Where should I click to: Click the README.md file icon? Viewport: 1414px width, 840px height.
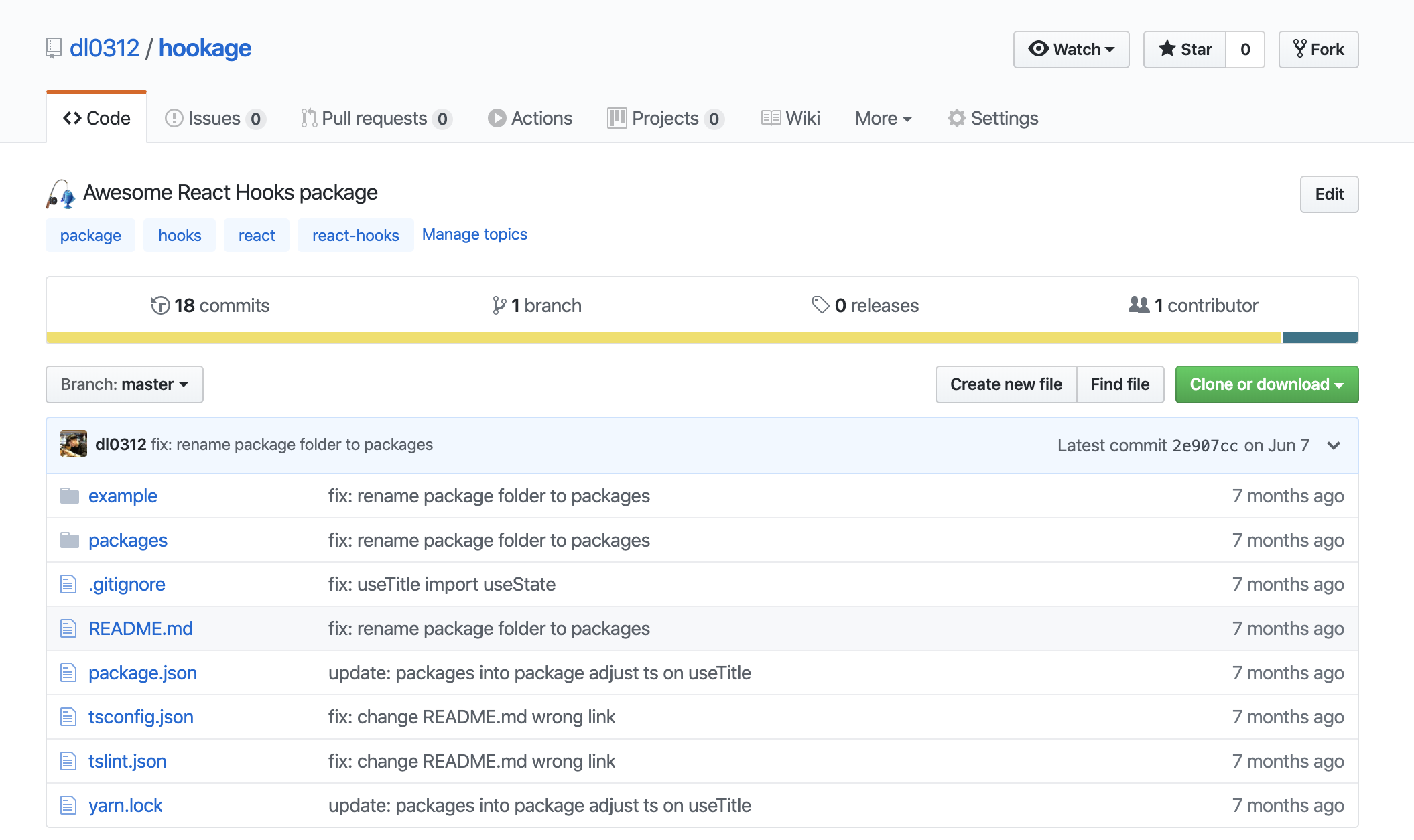(68, 628)
